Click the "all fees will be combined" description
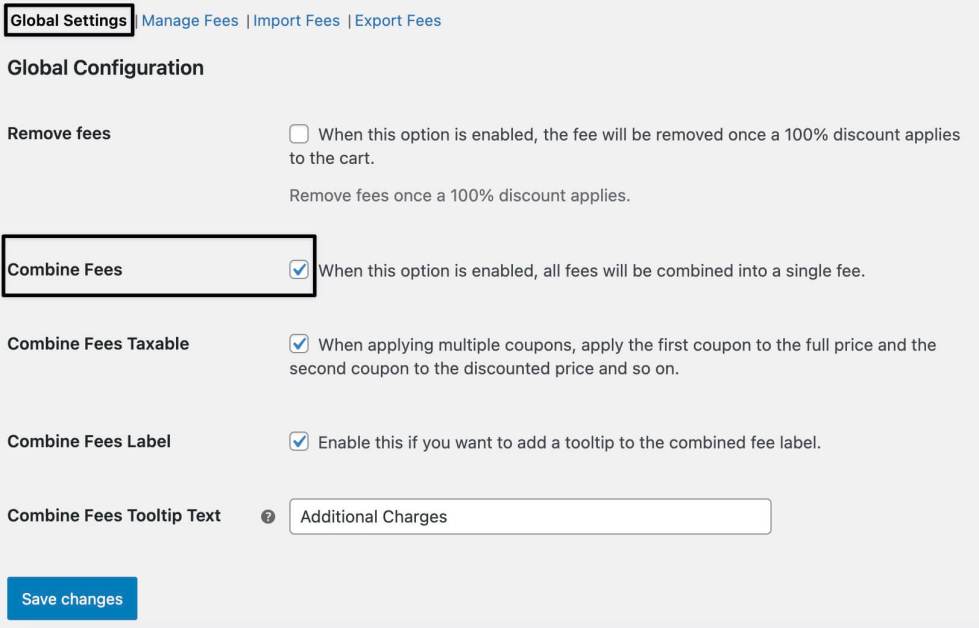Image resolution: width=979 pixels, height=628 pixels. (591, 270)
